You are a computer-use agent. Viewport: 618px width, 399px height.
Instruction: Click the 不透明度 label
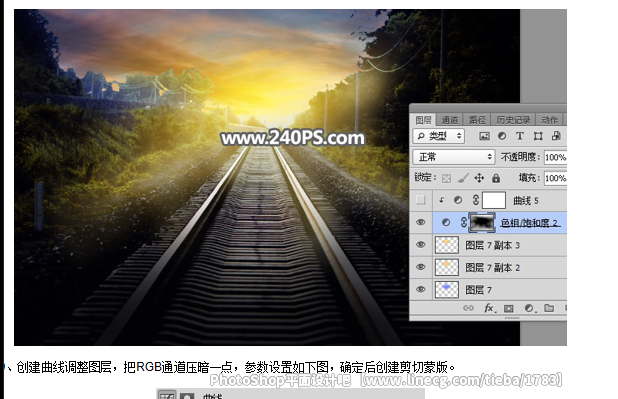520,157
